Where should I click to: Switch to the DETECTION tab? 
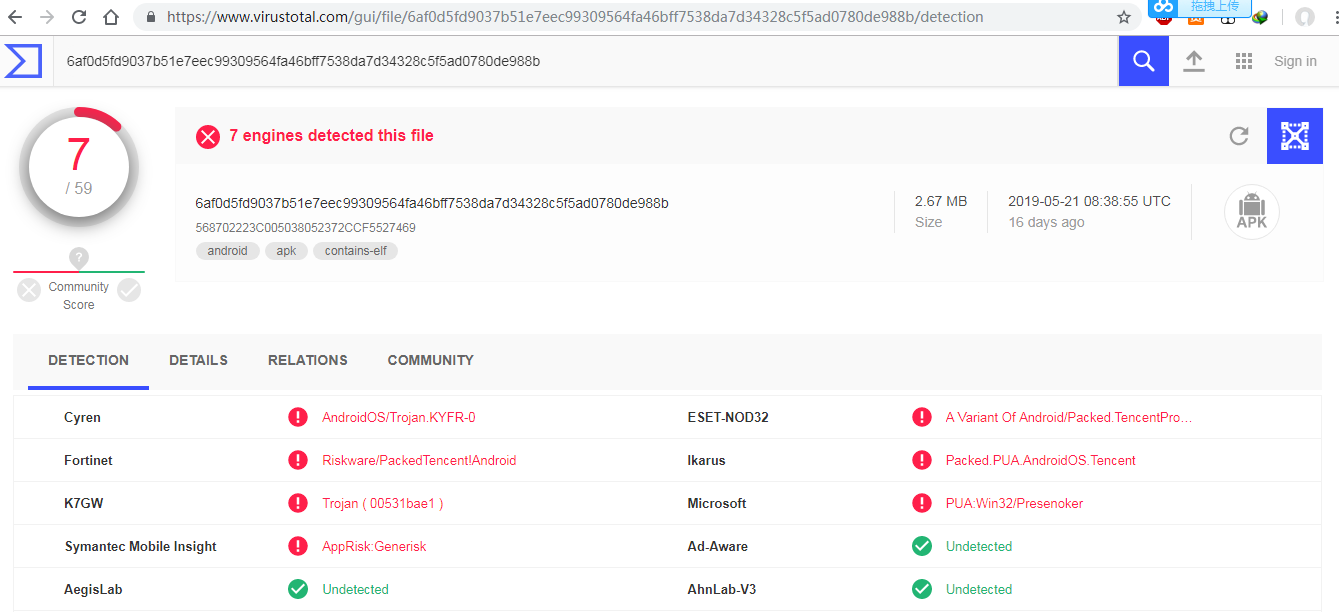point(88,361)
